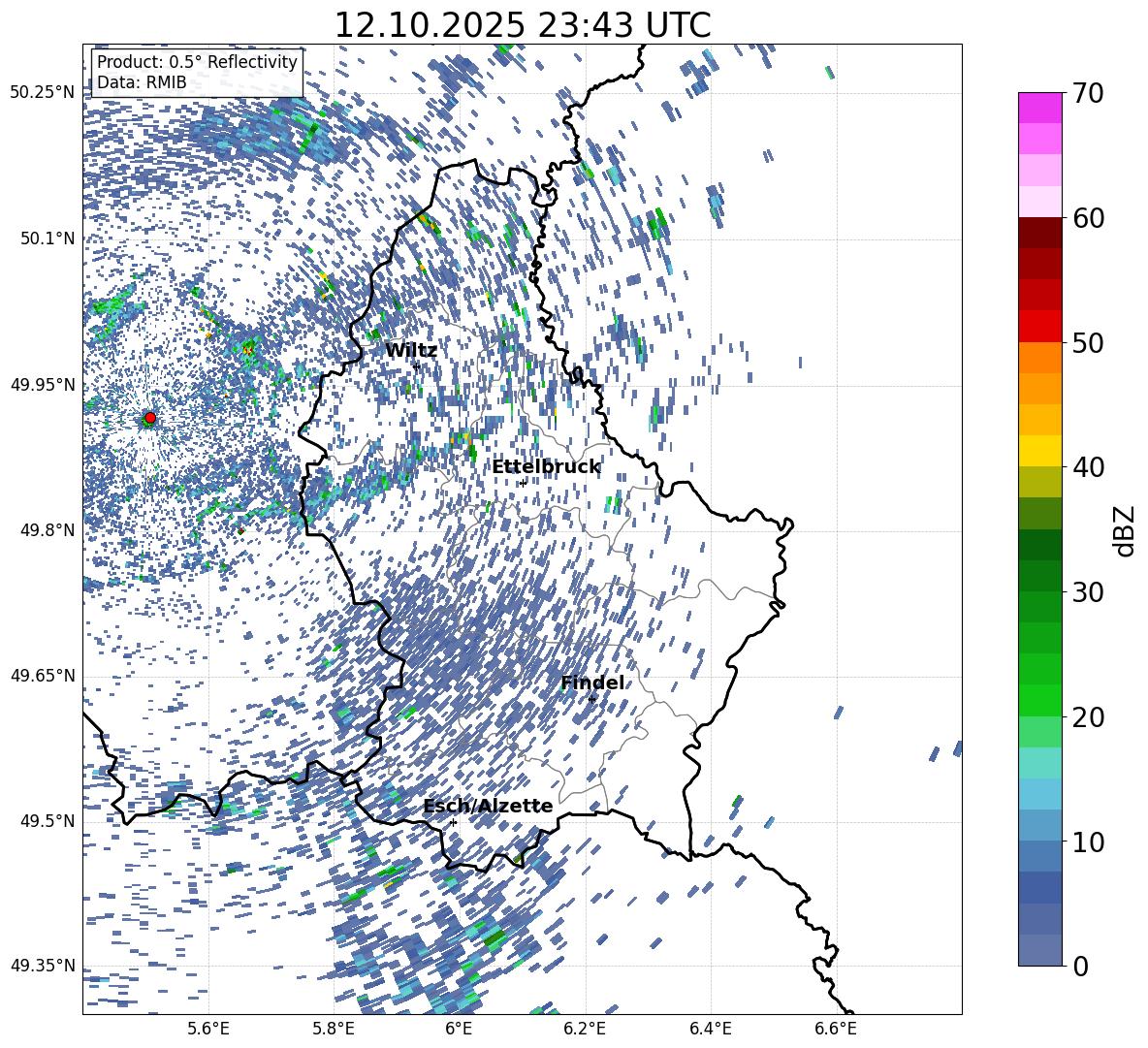Click the 49.95°N latitude label
The image size is (1148, 1048).
(43, 384)
